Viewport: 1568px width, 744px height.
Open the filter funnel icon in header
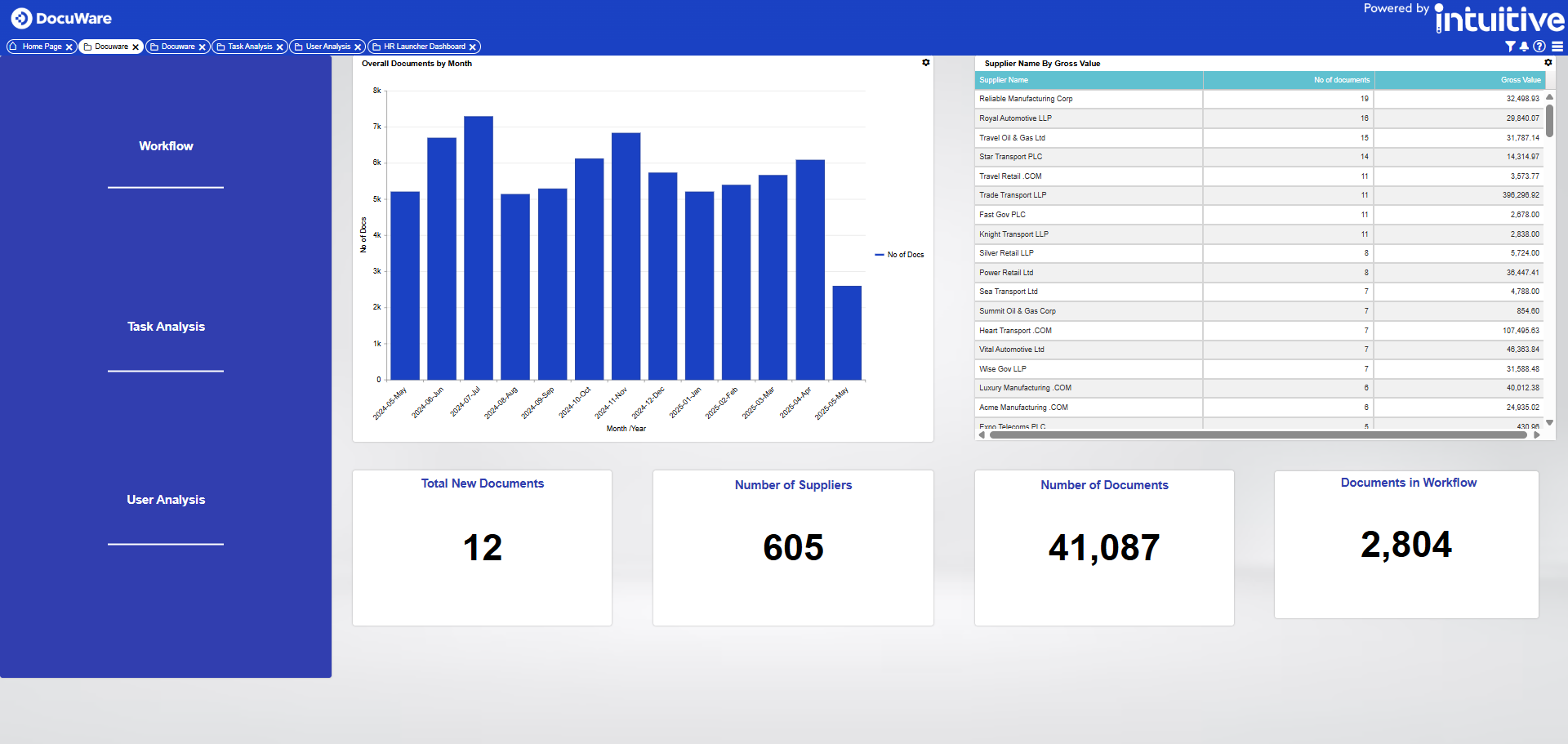coord(1510,47)
